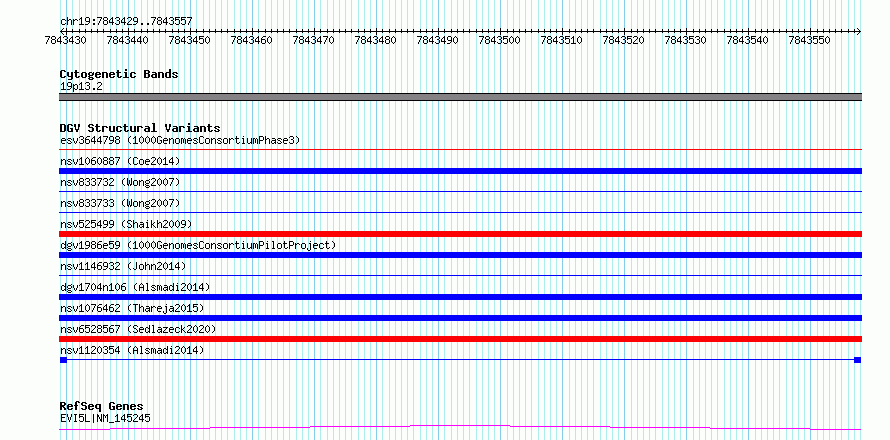Open variant esv3644798 label
Screen dimensions: 890x440
(x=179, y=140)
